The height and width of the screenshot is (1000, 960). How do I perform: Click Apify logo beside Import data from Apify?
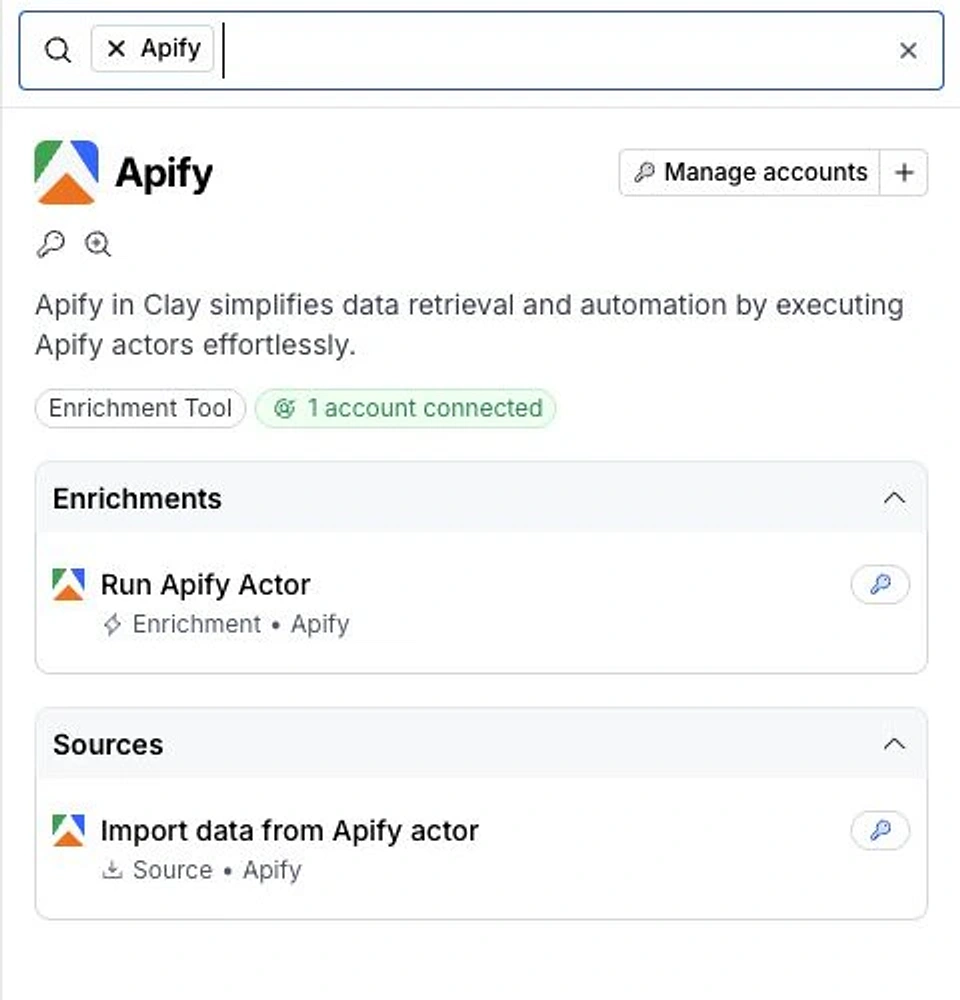point(68,830)
